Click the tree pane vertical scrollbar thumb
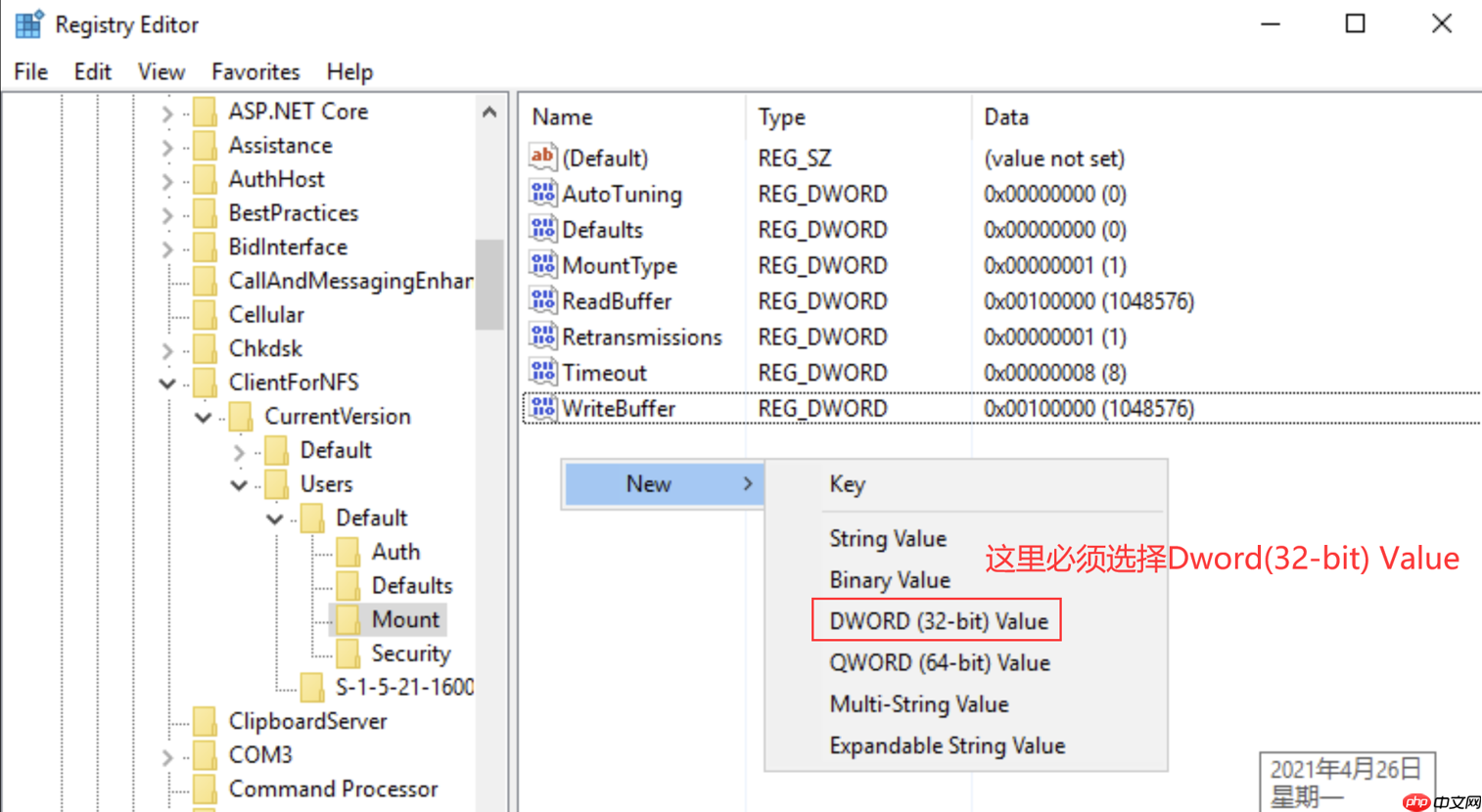This screenshot has width=1482, height=812. coord(489,284)
